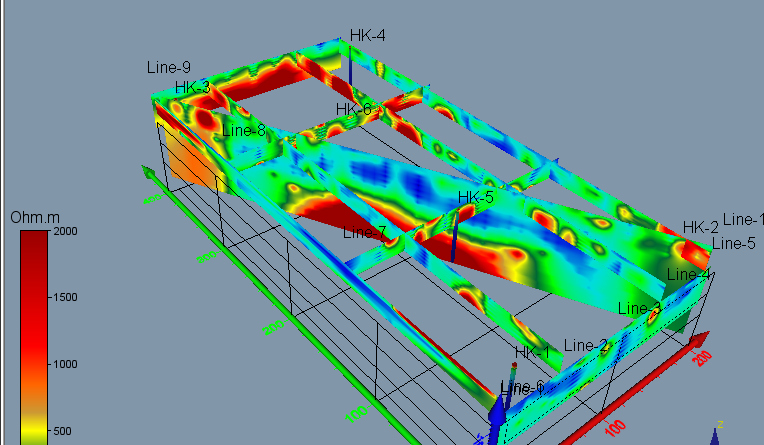This screenshot has width=764, height=445.
Task: Select the Line-4 section label
Action: 688,274
